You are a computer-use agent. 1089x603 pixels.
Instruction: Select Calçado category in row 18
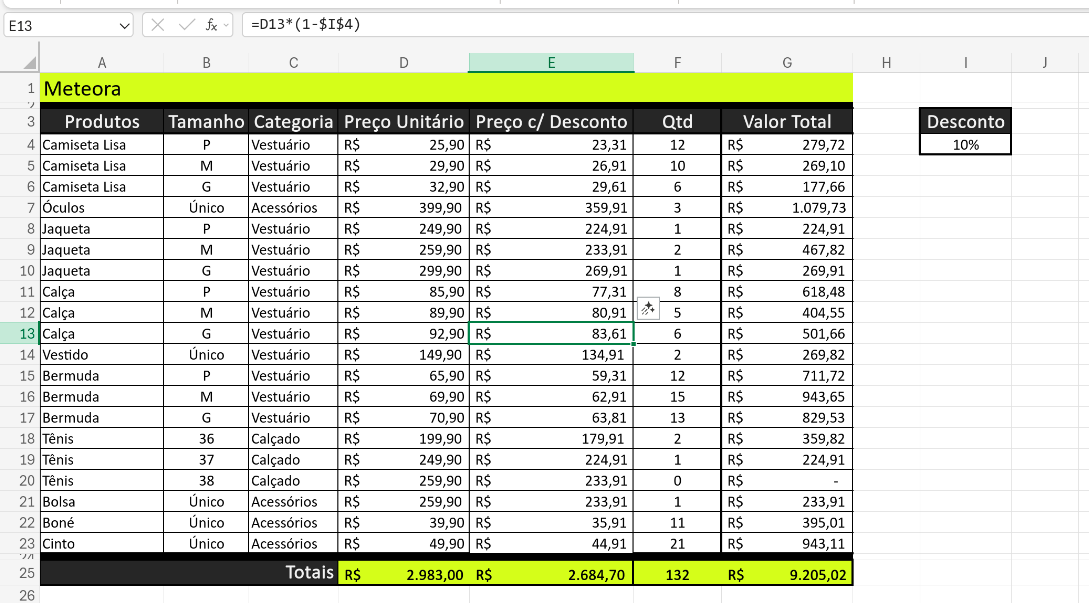[293, 439]
